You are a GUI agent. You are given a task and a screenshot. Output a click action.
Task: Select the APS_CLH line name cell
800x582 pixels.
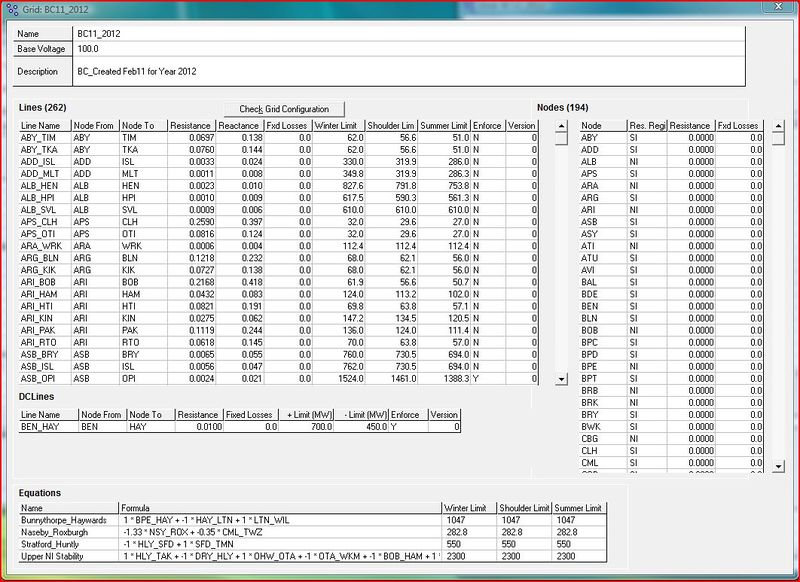click(x=44, y=222)
